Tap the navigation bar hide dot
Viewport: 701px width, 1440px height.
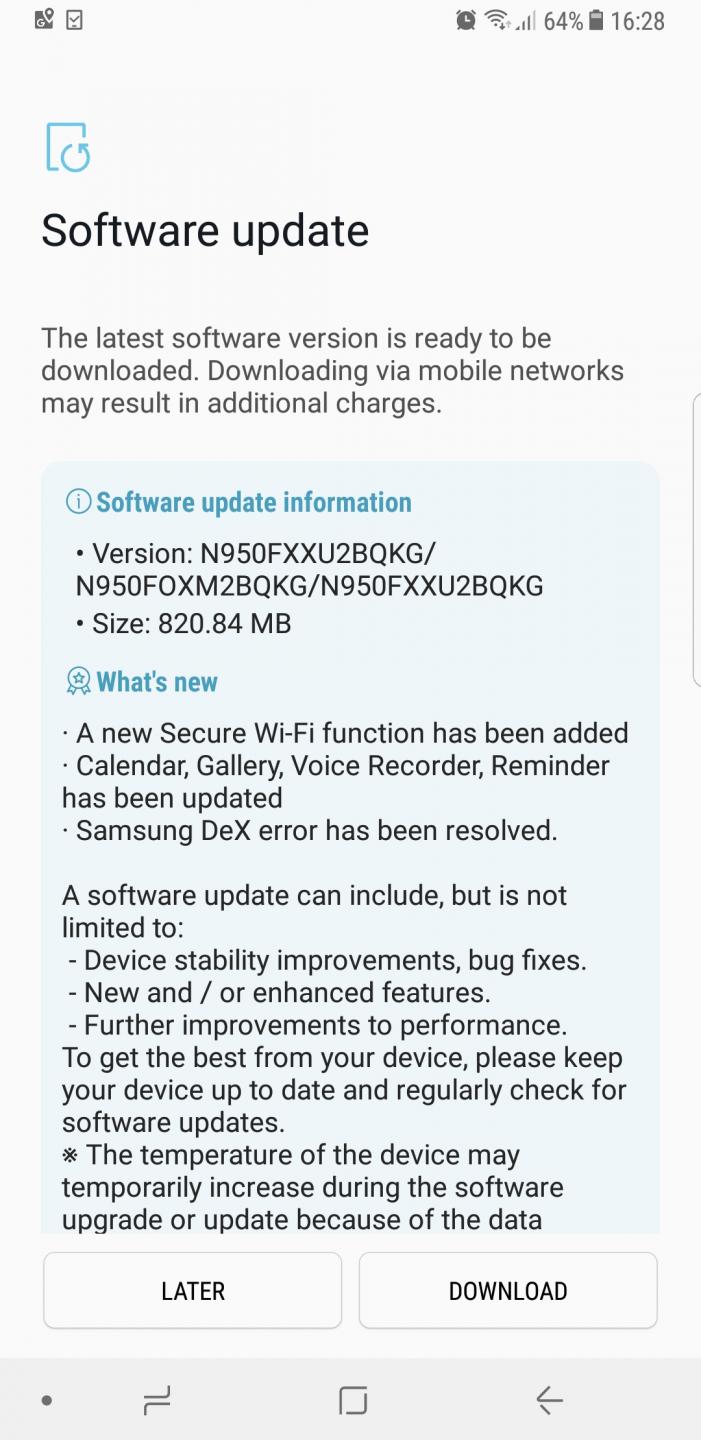pyautogui.click(x=46, y=1401)
